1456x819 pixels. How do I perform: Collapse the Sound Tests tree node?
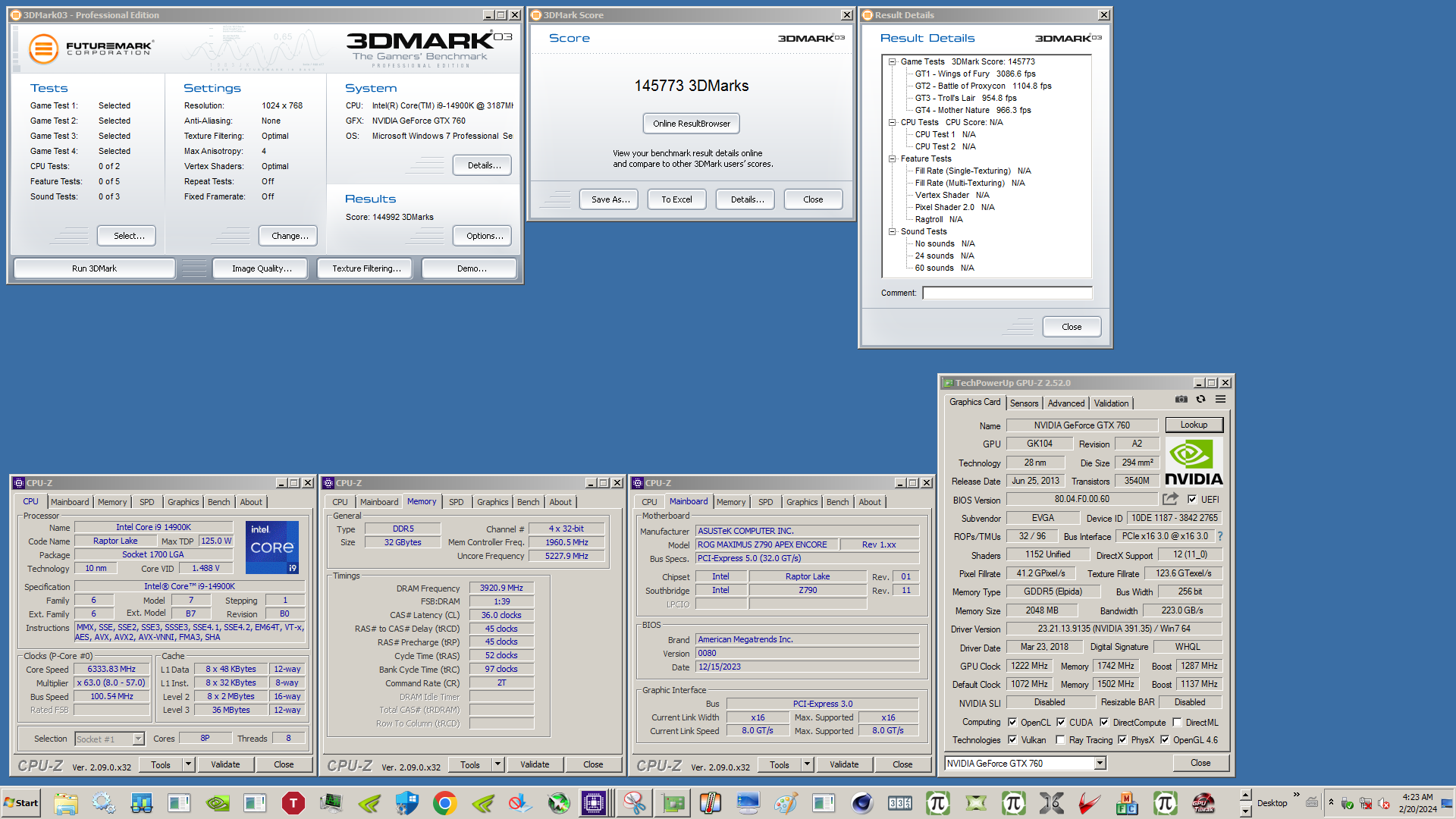click(893, 231)
